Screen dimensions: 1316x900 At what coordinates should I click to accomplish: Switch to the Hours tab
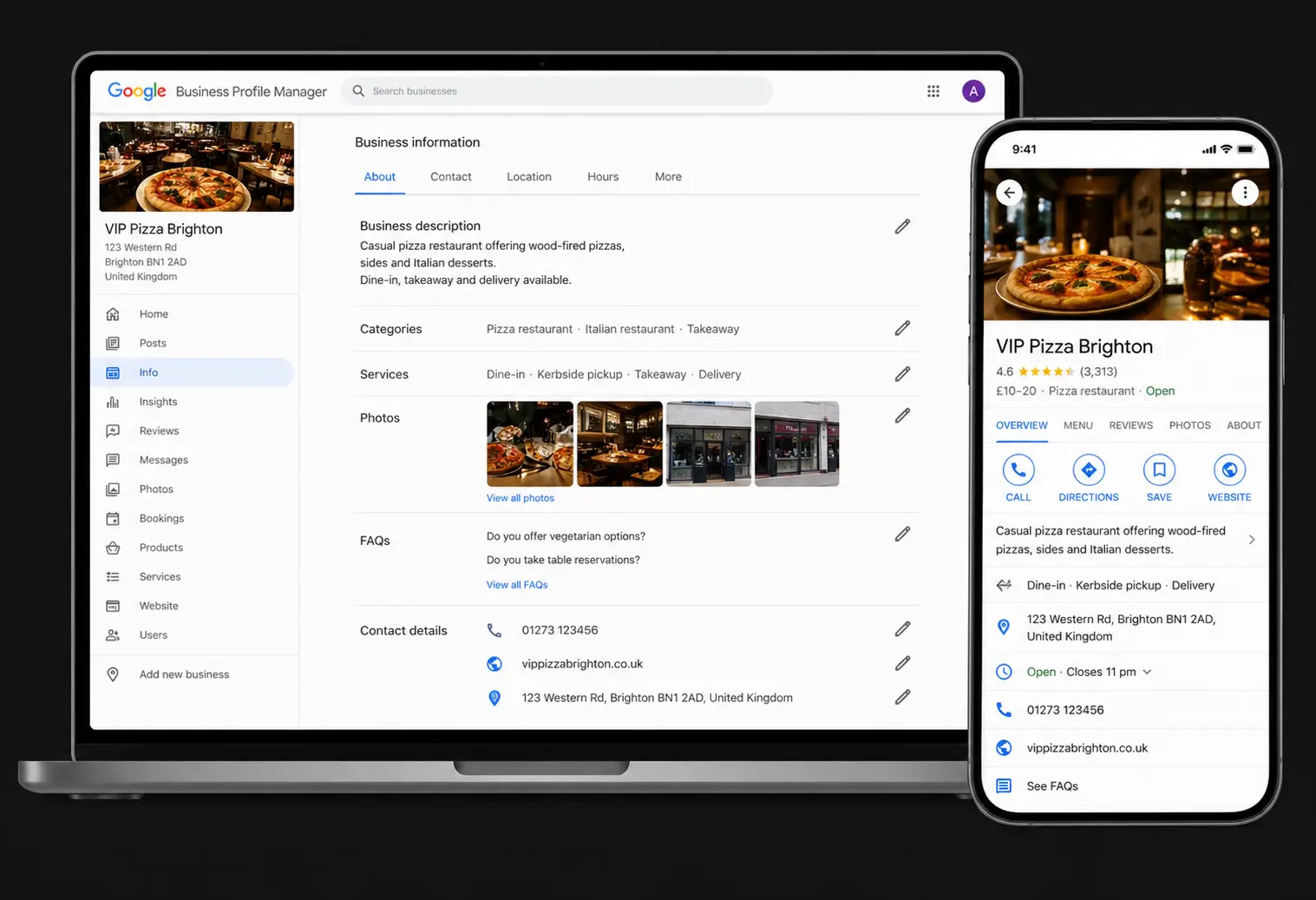pyautogui.click(x=603, y=177)
